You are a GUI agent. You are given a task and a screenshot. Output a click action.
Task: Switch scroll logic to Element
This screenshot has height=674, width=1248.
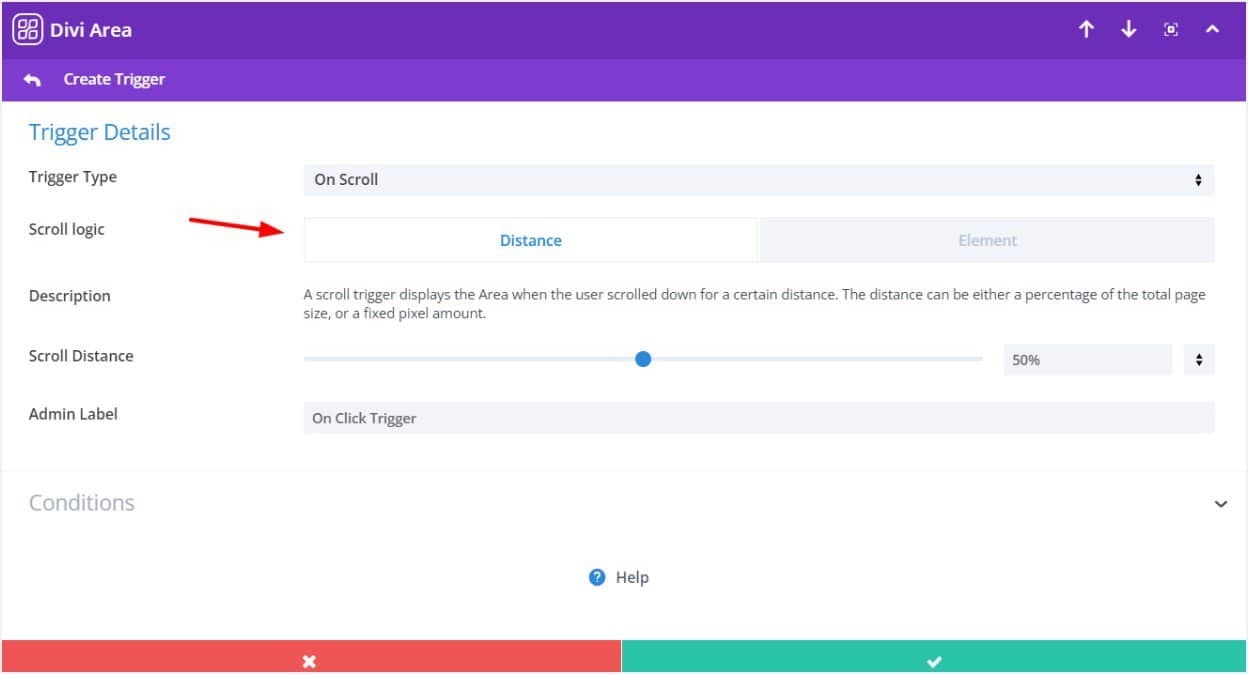(x=987, y=240)
